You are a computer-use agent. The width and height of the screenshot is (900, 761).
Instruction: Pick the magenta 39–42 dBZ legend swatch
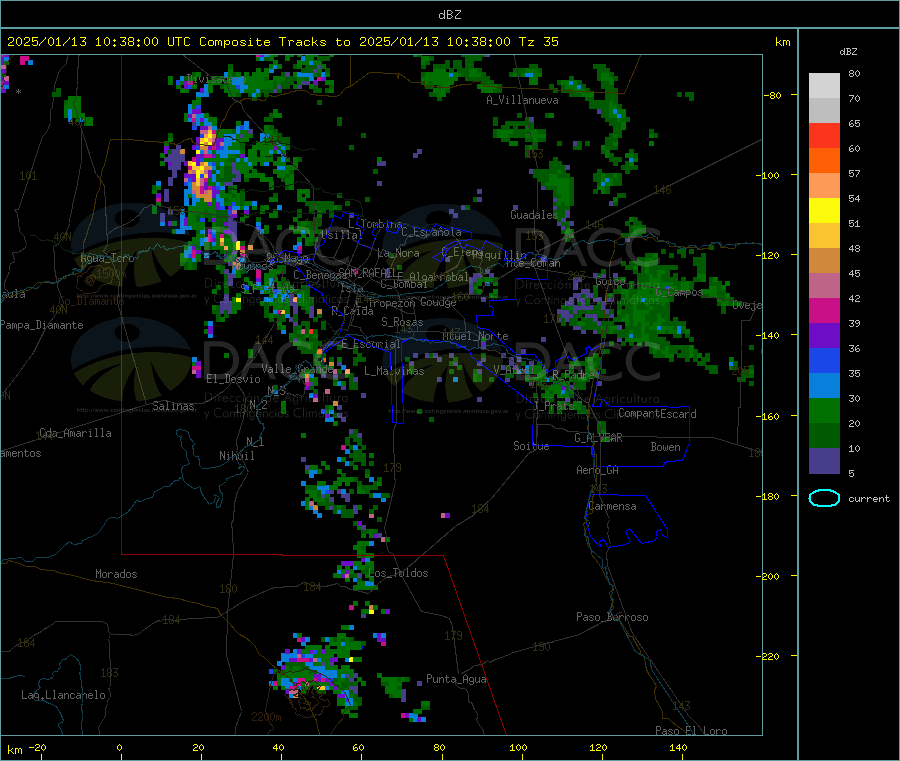point(824,310)
